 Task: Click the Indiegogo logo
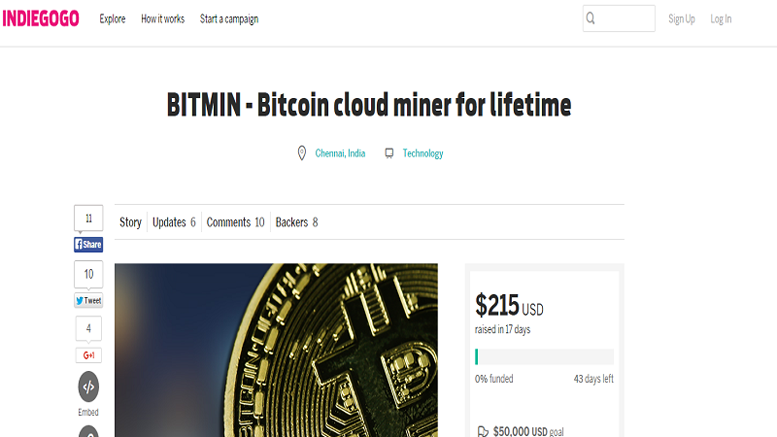tap(41, 19)
